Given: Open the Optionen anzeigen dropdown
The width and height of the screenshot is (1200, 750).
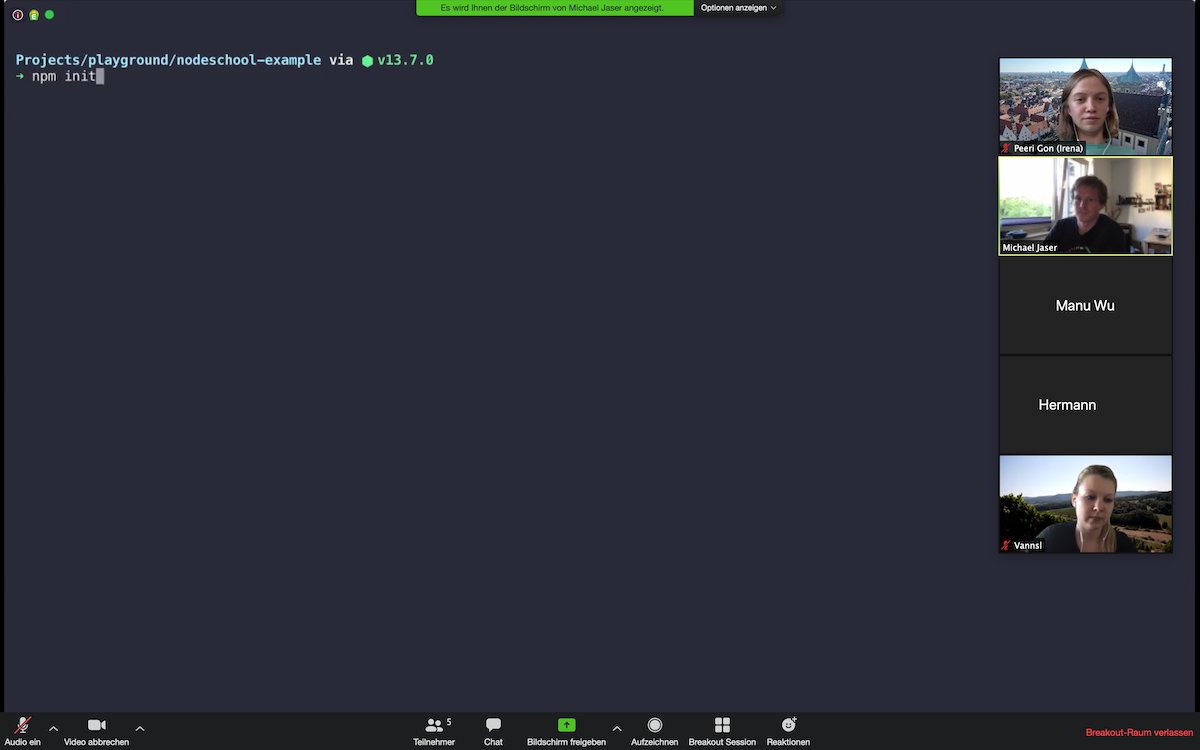Looking at the screenshot, I should [738, 8].
